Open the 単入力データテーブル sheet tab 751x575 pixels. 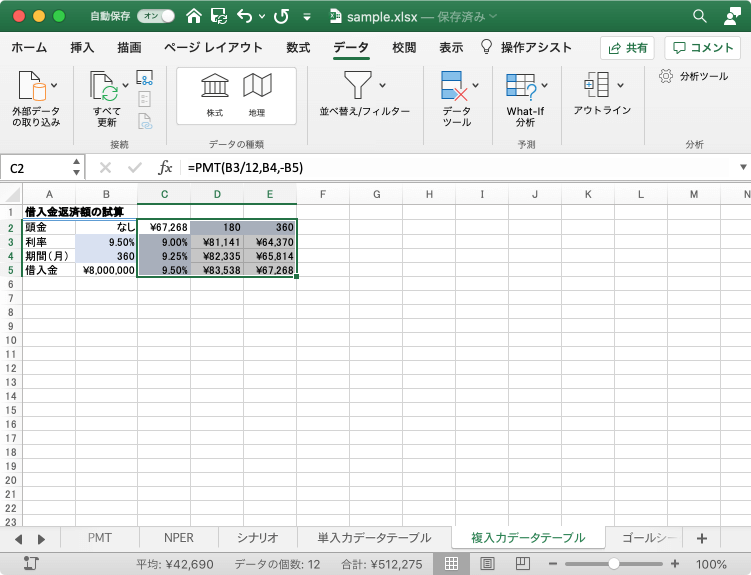tap(375, 538)
